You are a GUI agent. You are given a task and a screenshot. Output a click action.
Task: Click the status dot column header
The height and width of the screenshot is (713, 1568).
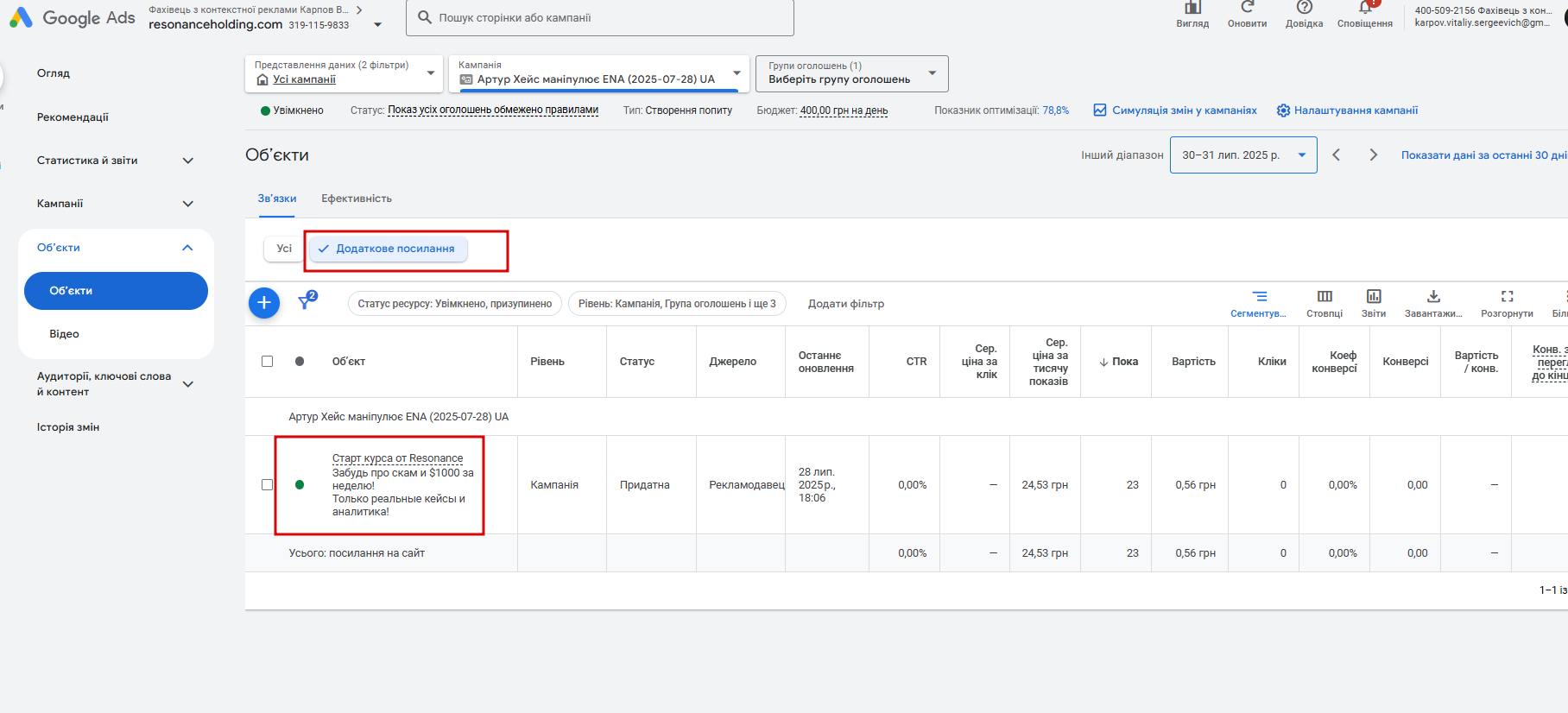tap(300, 362)
